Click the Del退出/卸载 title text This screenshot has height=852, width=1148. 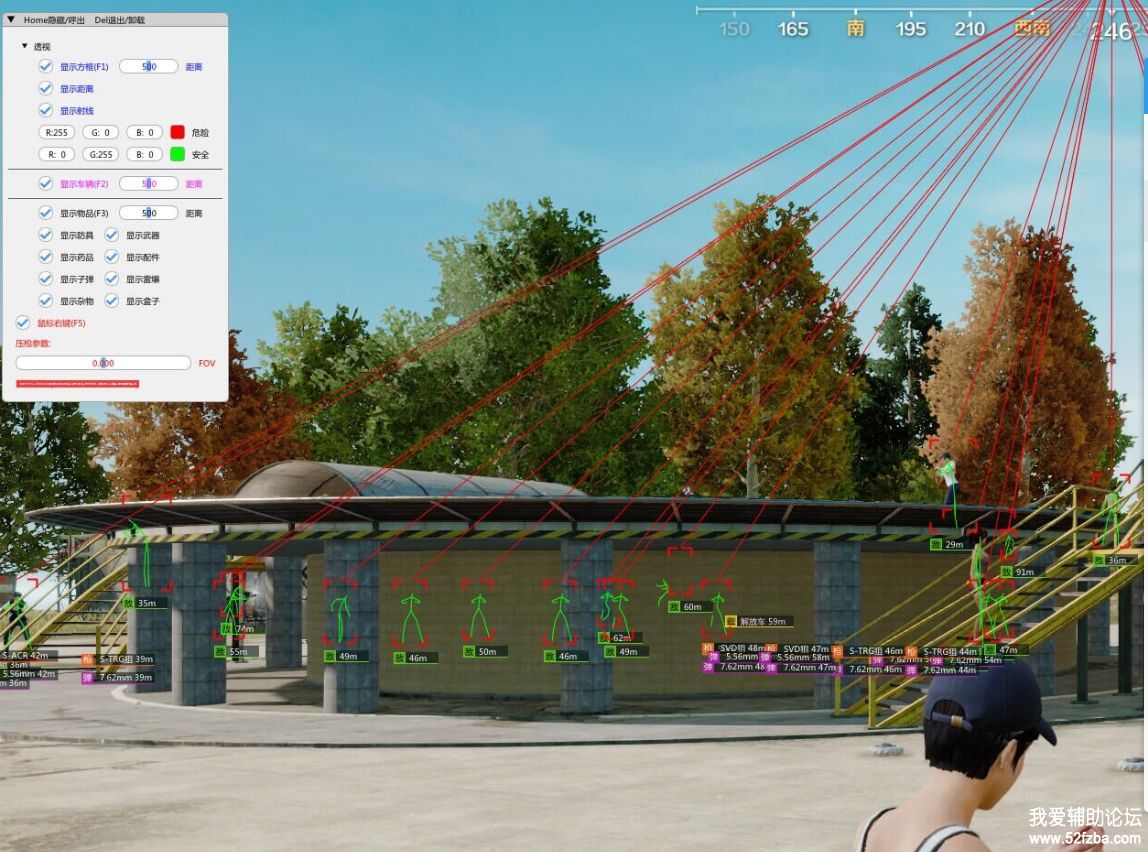(x=119, y=20)
